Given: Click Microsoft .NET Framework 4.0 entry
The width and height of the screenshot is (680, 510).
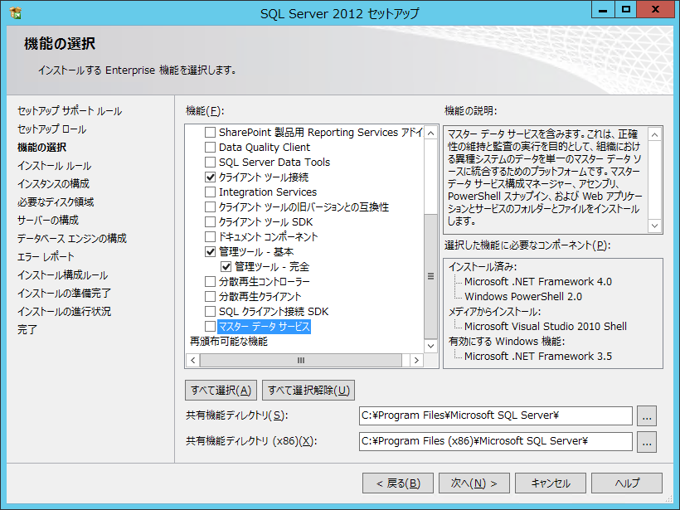Looking at the screenshot, I should tap(538, 282).
